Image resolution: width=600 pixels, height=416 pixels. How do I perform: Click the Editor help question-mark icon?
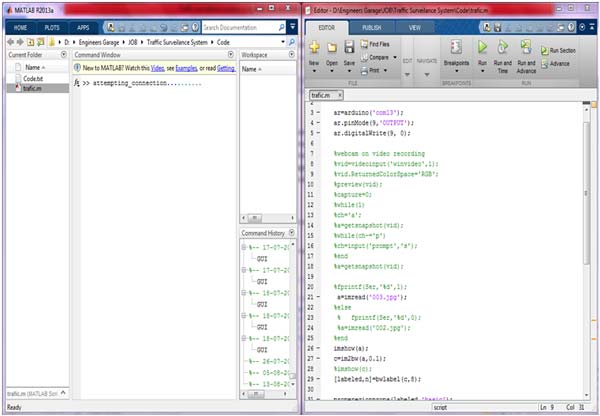coord(571,27)
